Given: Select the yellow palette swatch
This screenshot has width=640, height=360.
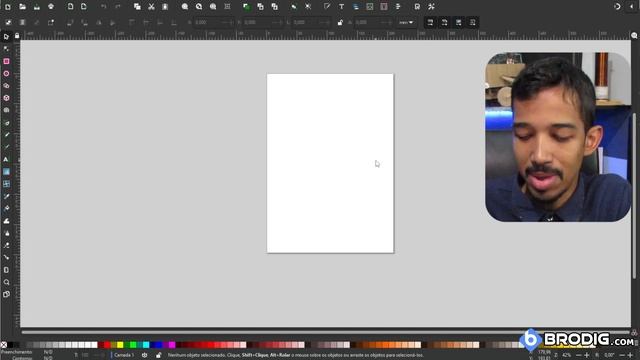Looking at the screenshot, I should (x=120, y=345).
